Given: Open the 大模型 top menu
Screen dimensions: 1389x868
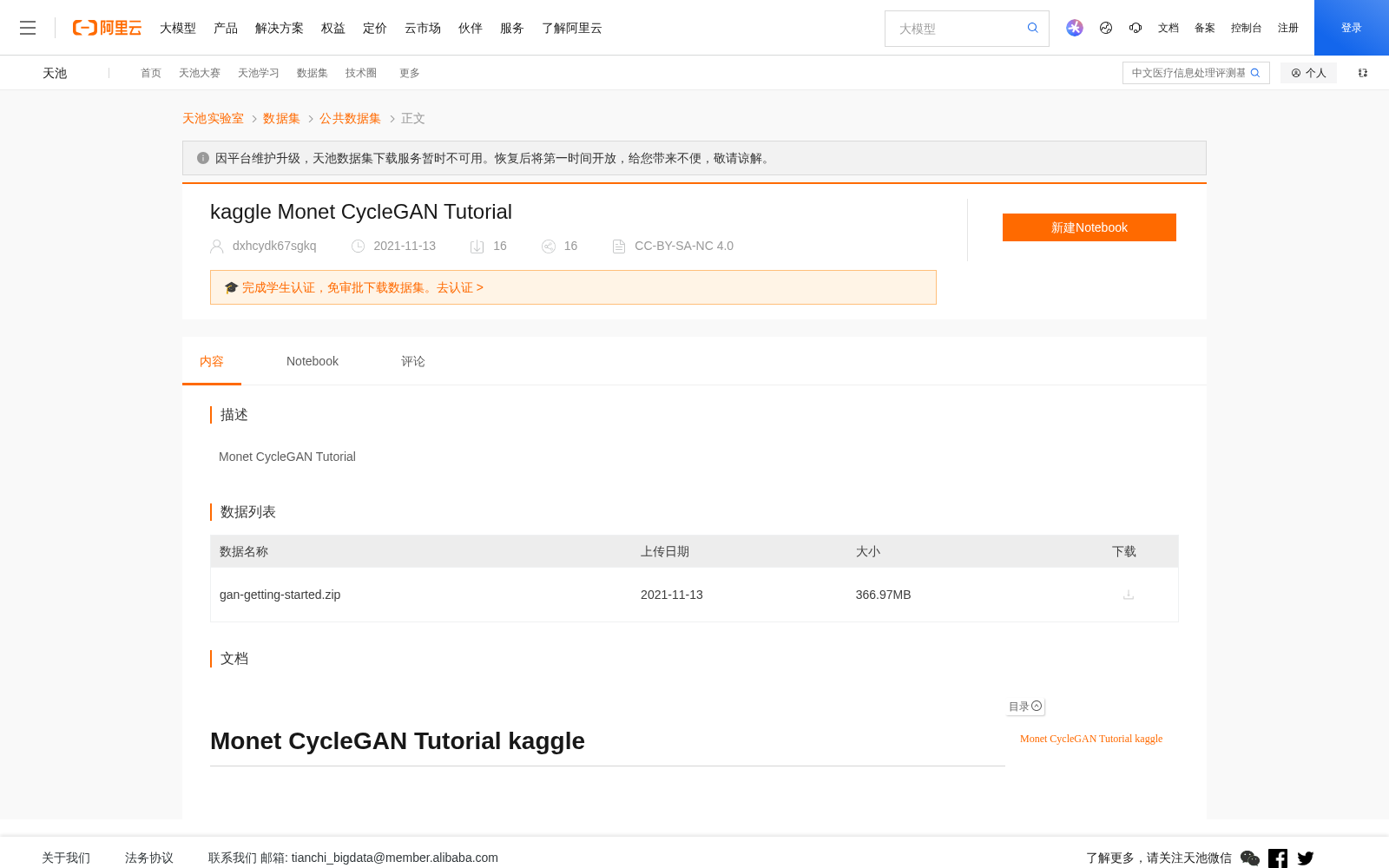Looking at the screenshot, I should 178,28.
